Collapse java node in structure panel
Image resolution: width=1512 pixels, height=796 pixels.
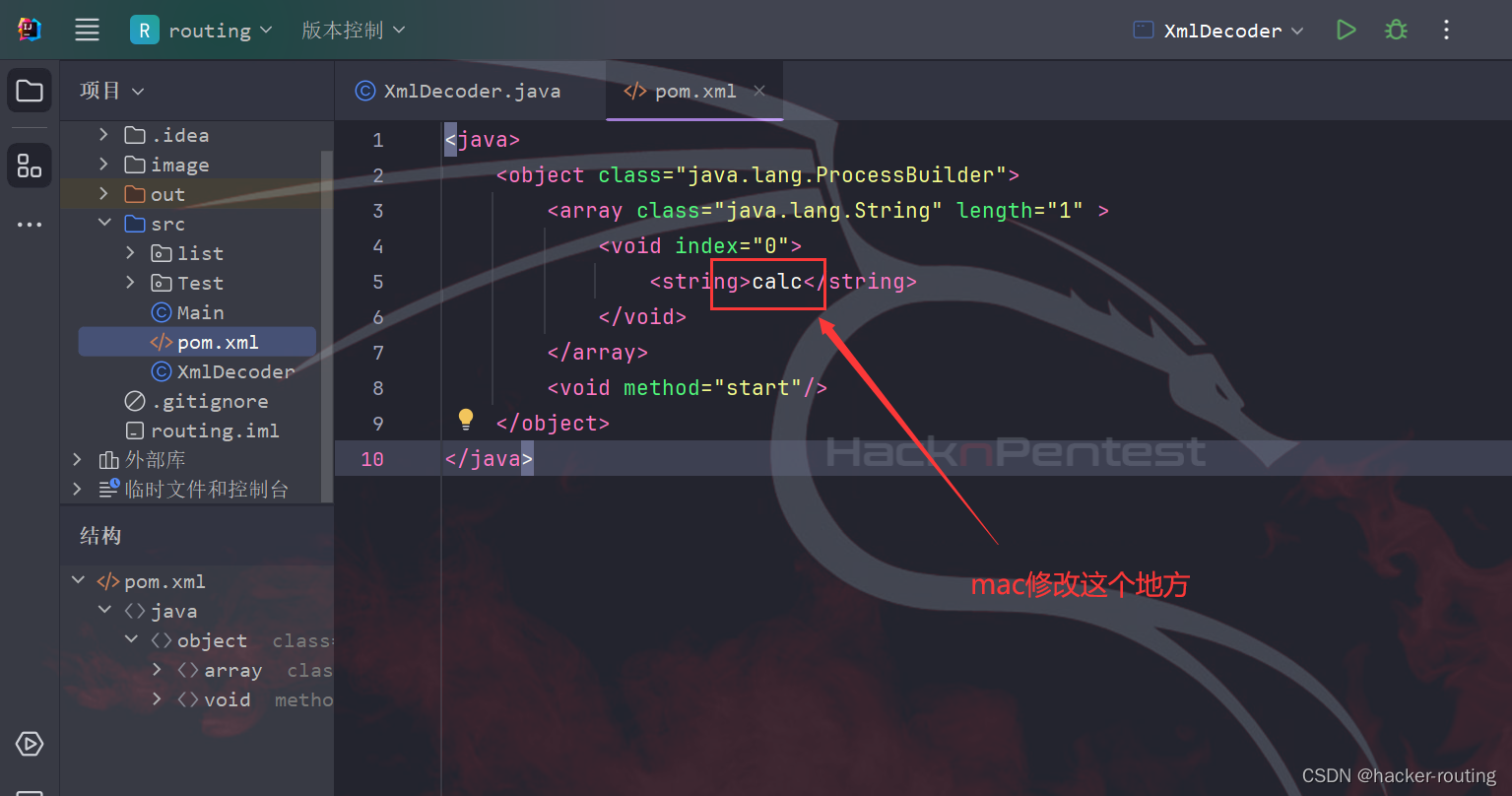click(104, 611)
